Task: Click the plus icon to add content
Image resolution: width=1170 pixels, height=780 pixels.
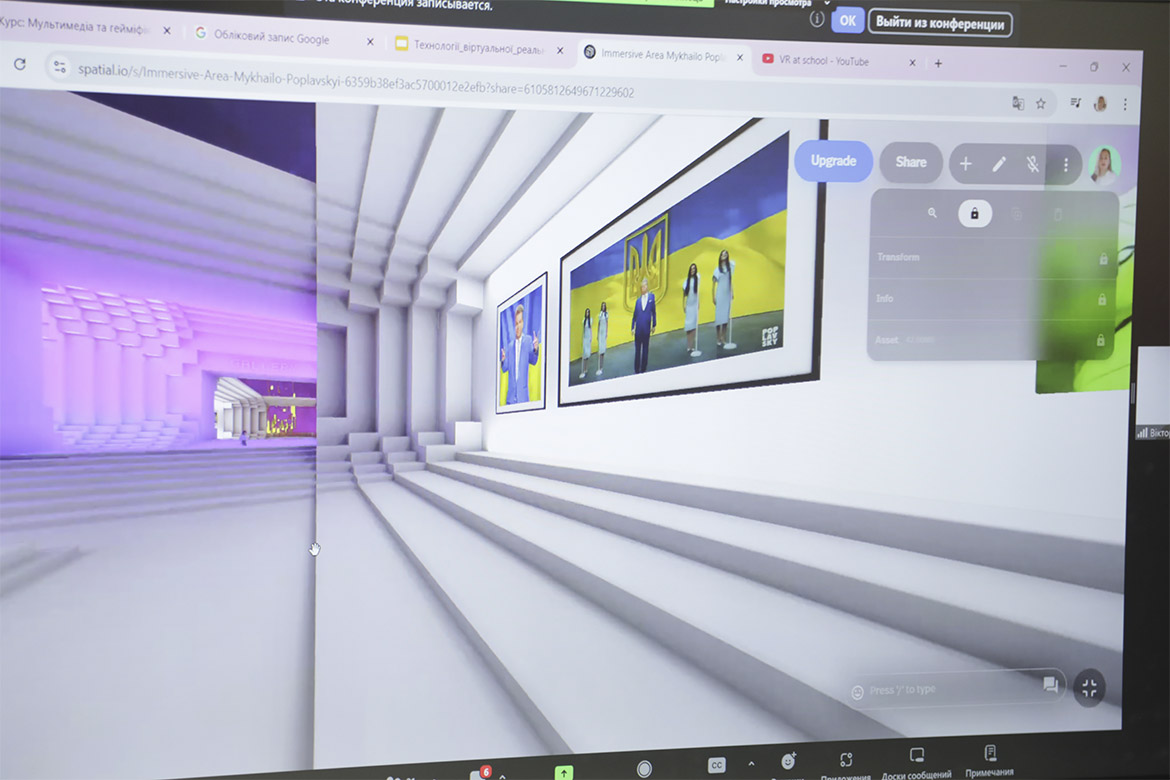Action: point(965,164)
